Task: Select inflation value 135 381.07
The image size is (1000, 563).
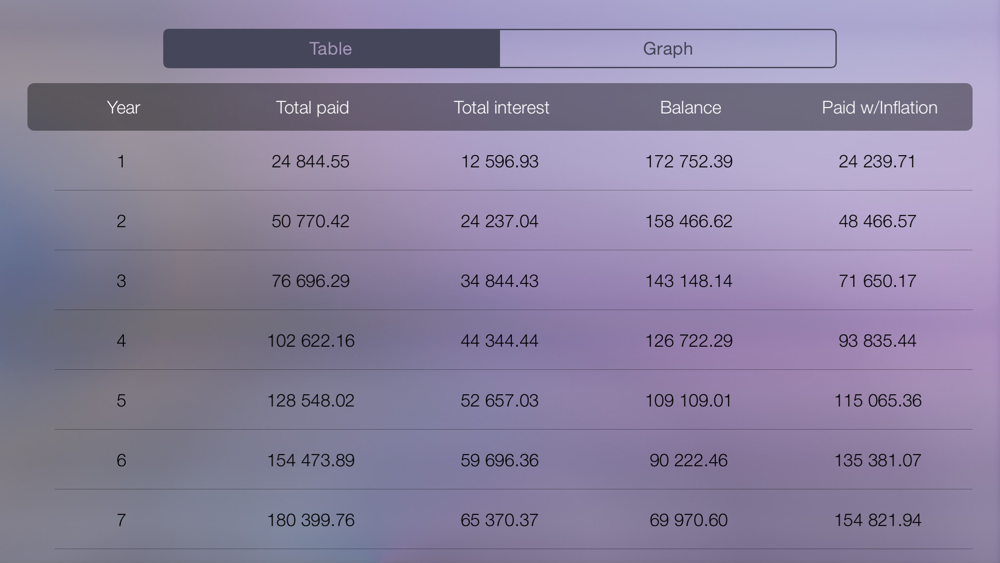Action: click(x=878, y=460)
